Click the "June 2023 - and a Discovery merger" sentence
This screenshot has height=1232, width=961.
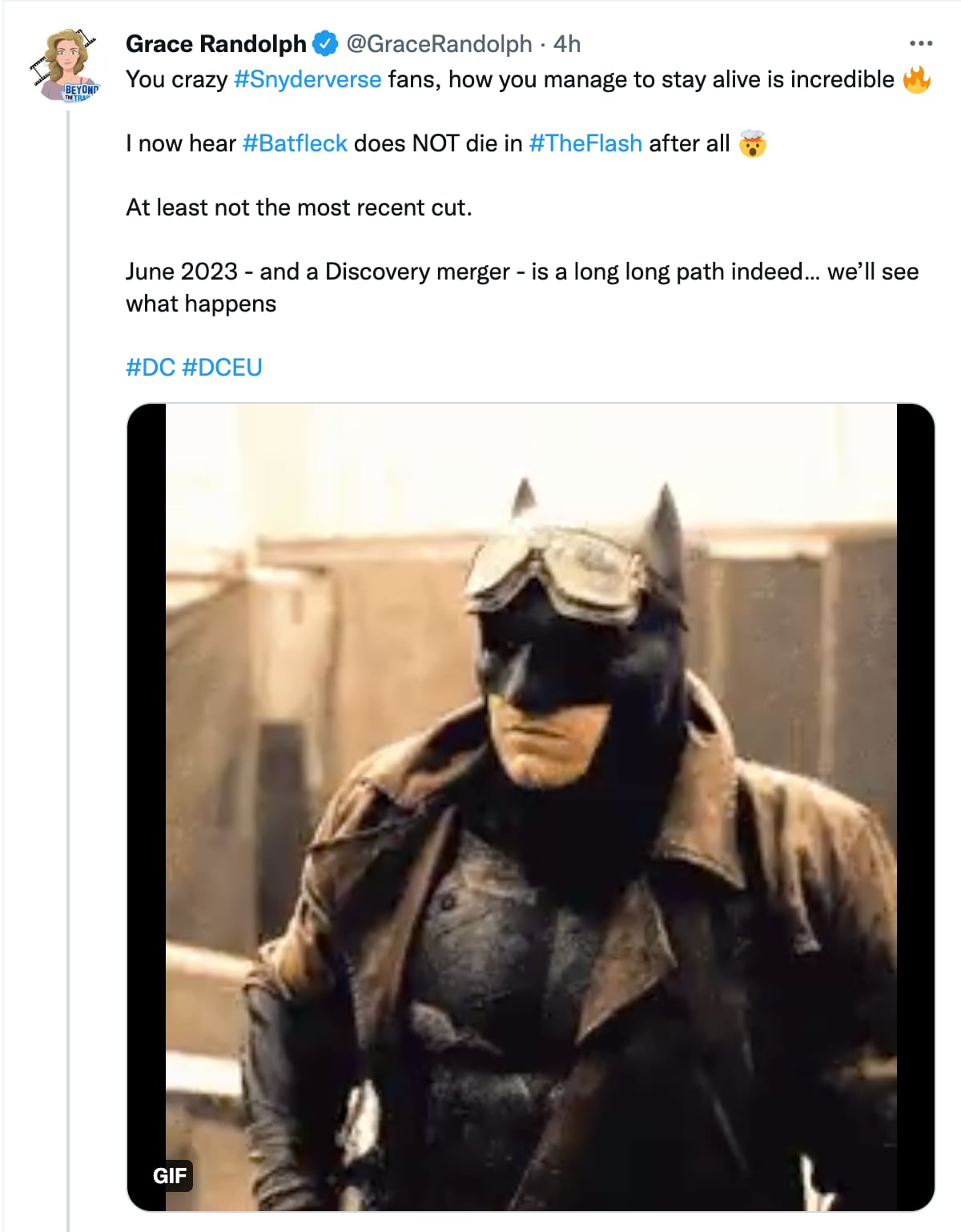320,272
